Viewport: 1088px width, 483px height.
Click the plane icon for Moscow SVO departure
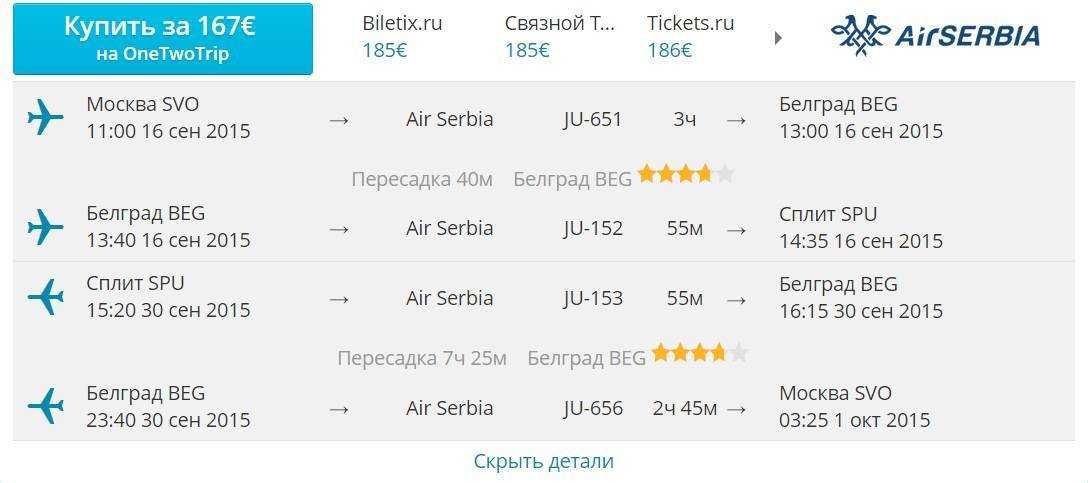(x=45, y=117)
